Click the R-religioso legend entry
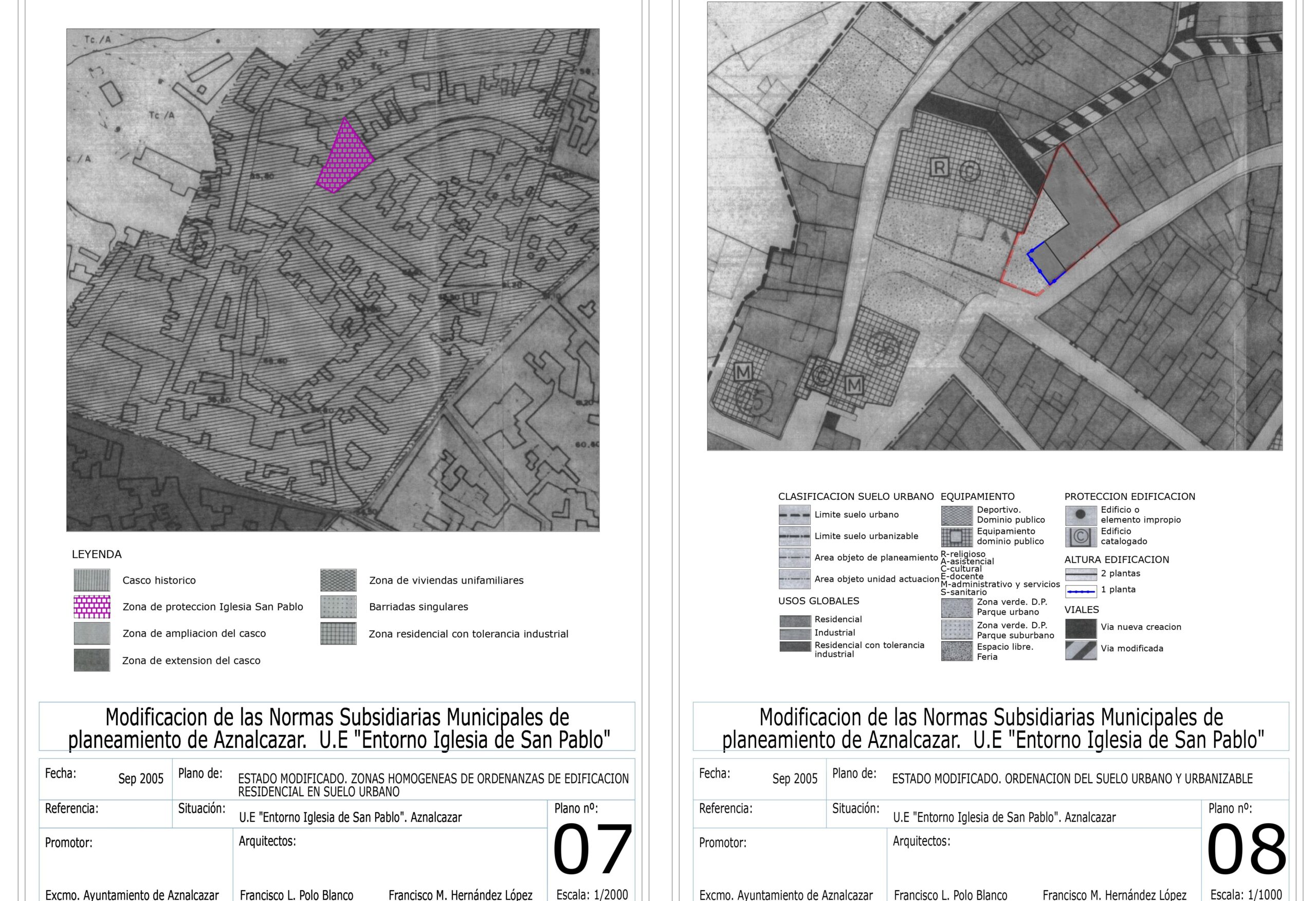Screen dimensions: 1316x901 (963, 554)
